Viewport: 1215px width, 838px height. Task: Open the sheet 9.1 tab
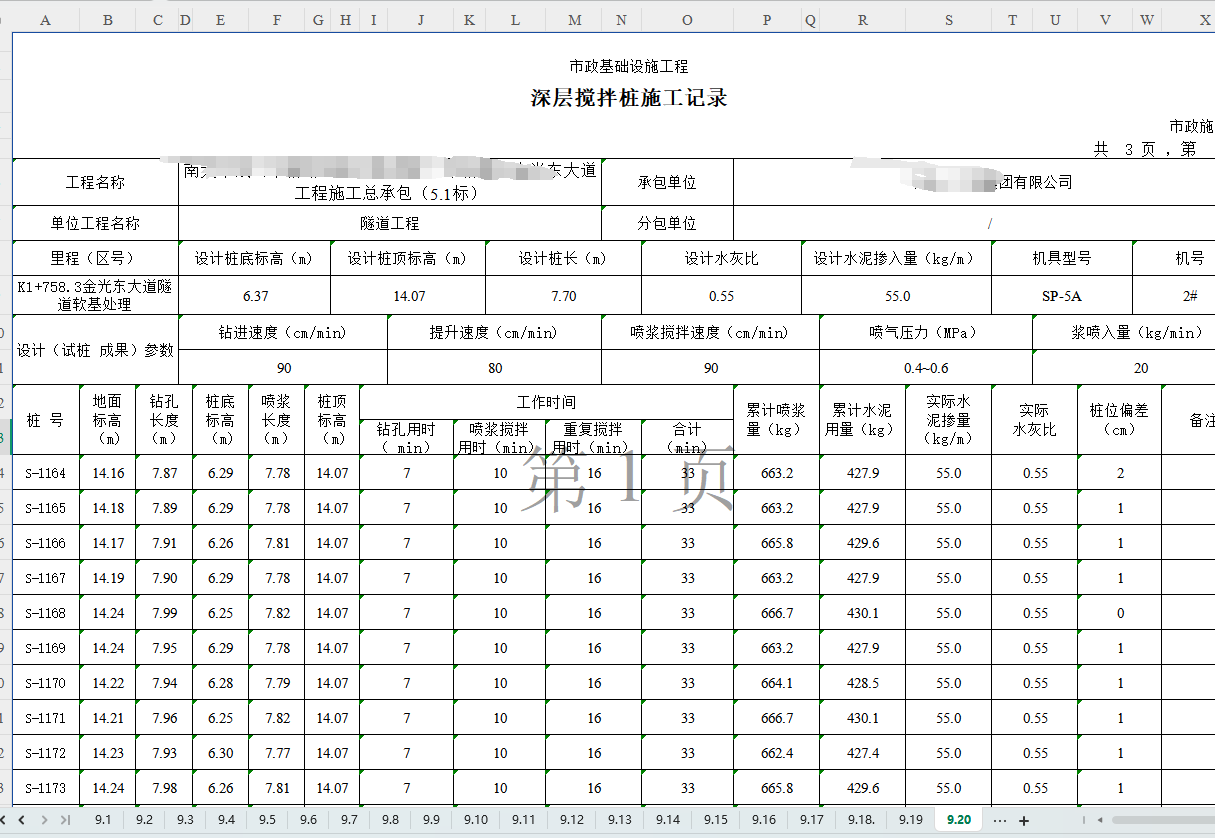(103, 819)
